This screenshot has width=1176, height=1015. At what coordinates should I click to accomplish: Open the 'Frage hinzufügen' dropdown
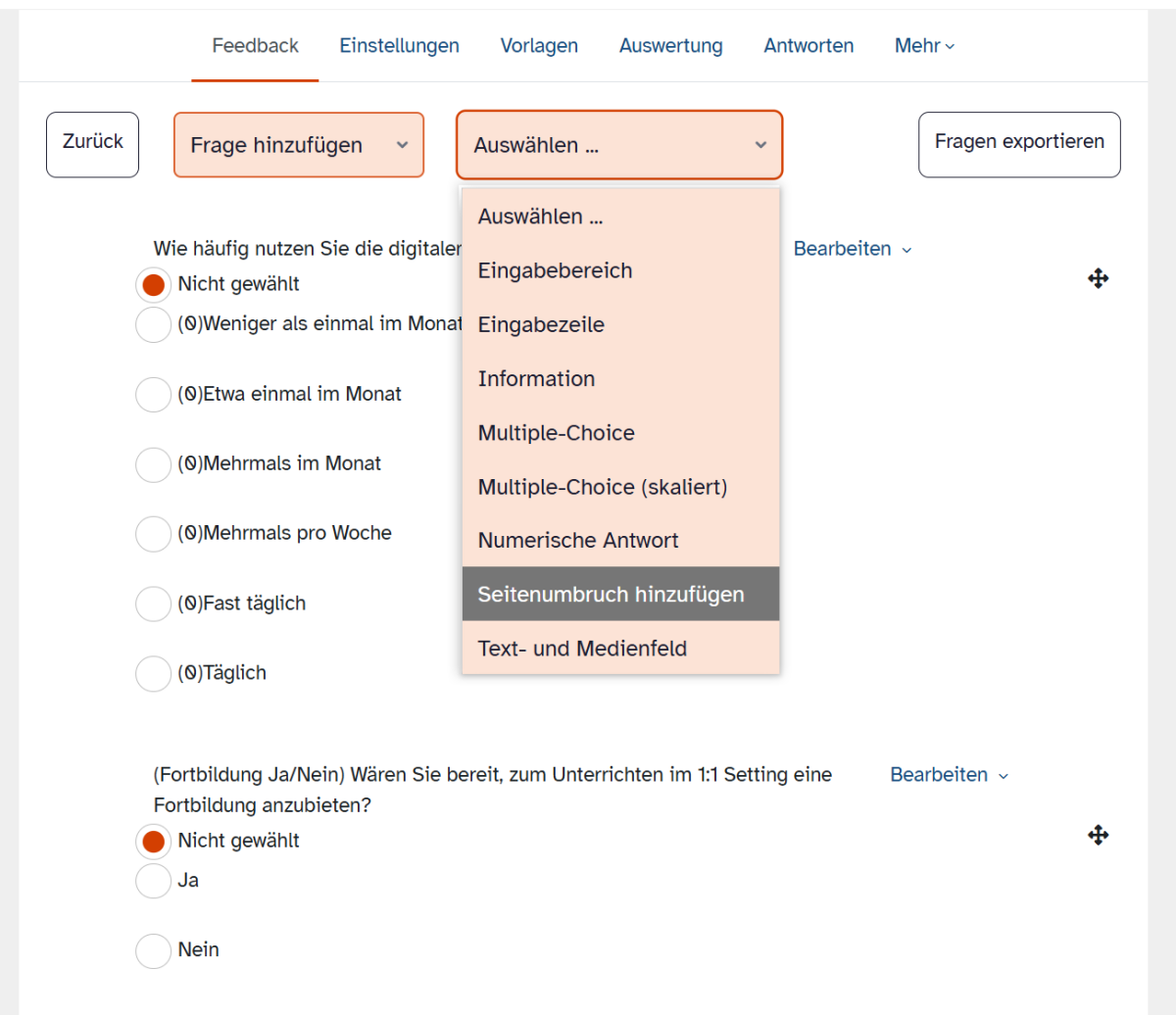299,145
